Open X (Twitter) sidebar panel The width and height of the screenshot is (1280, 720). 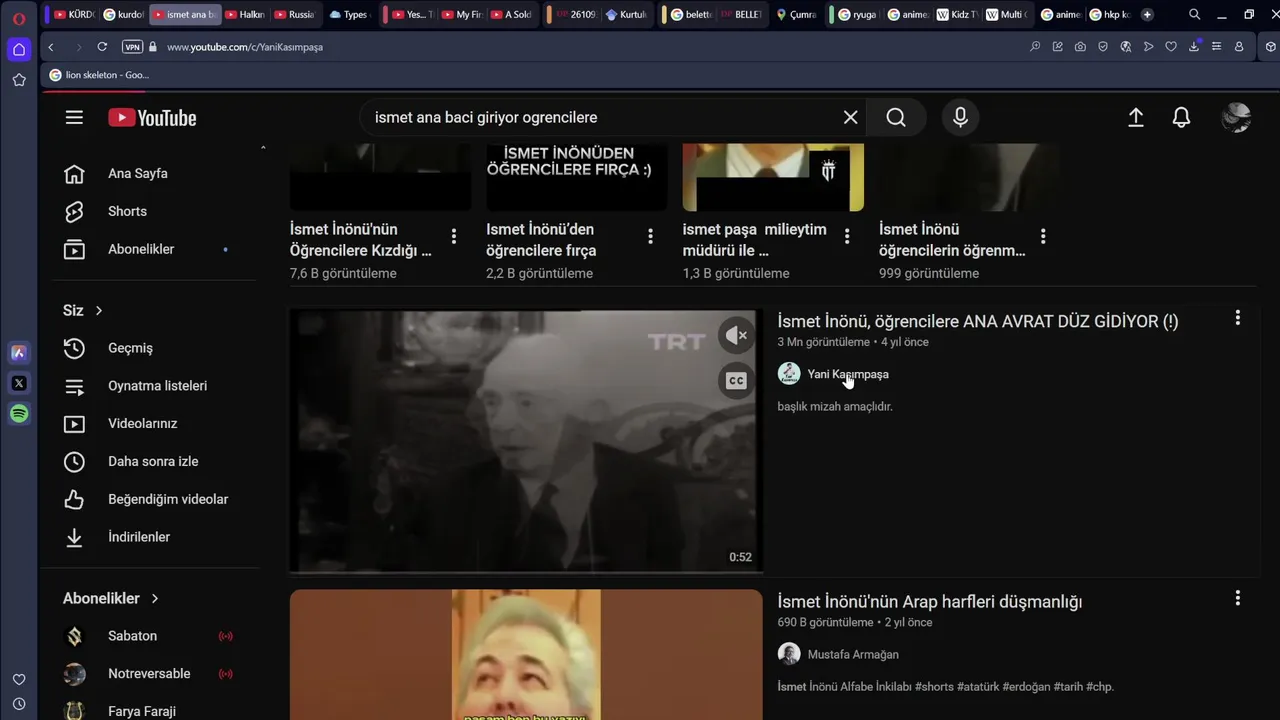tap(19, 383)
